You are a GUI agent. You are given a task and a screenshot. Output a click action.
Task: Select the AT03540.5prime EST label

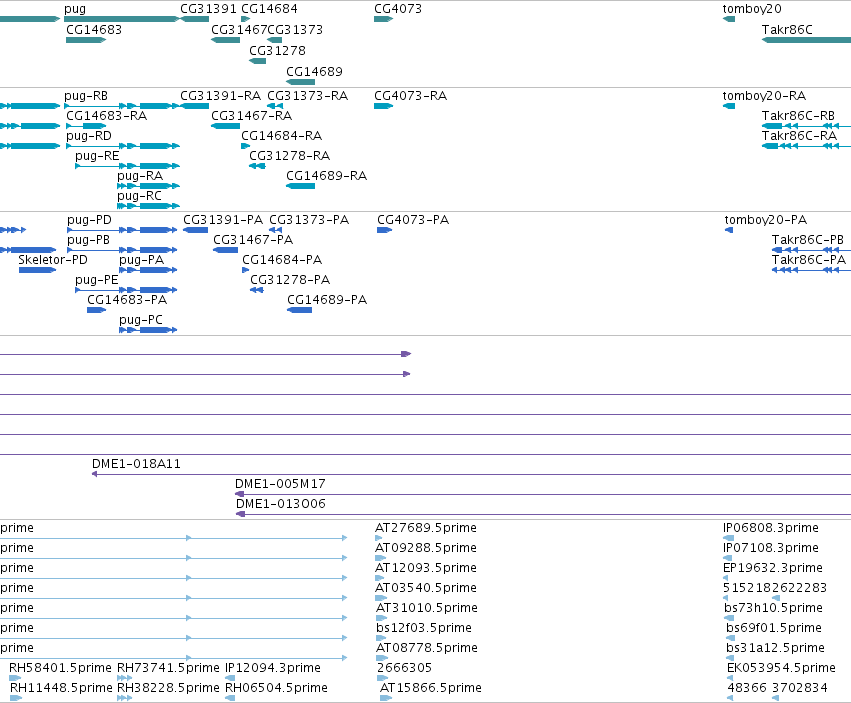tap(426, 588)
